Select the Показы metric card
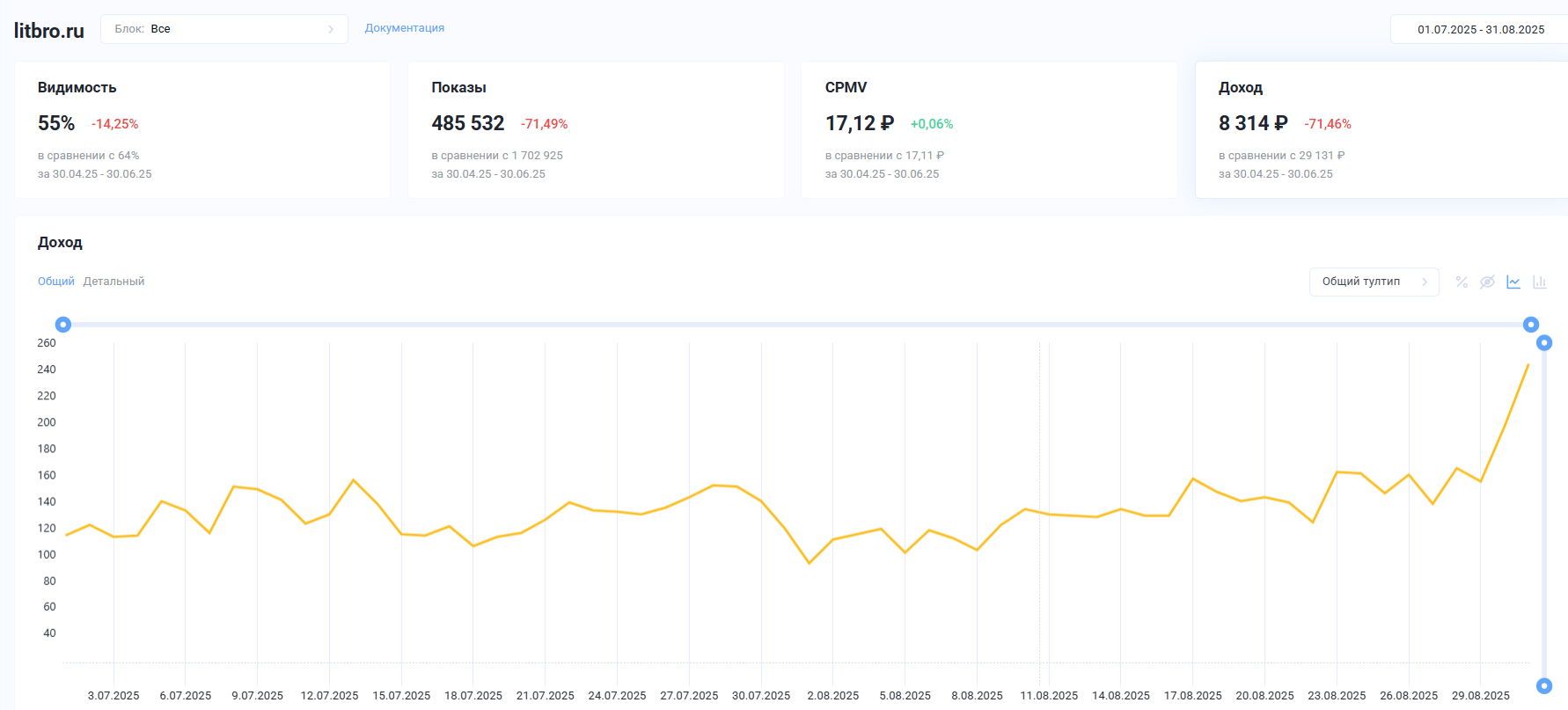 click(596, 130)
